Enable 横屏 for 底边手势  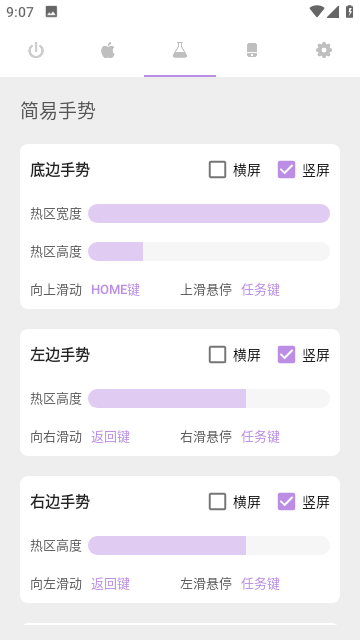(217, 170)
